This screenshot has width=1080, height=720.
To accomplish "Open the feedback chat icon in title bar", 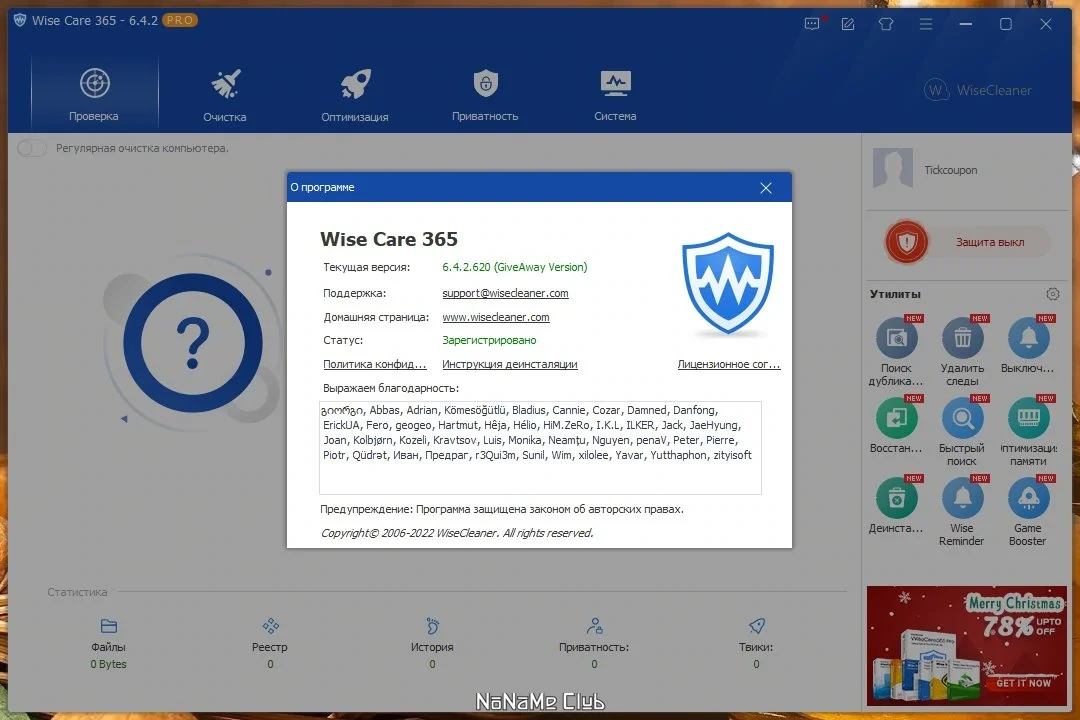I will 813,24.
